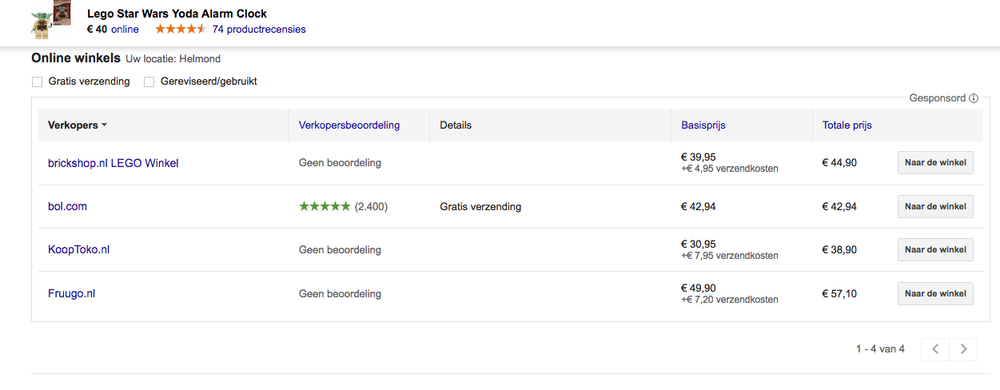The width and height of the screenshot is (1000, 390).
Task: Sort by Verkopersbeoordeling column header
Action: [349, 125]
